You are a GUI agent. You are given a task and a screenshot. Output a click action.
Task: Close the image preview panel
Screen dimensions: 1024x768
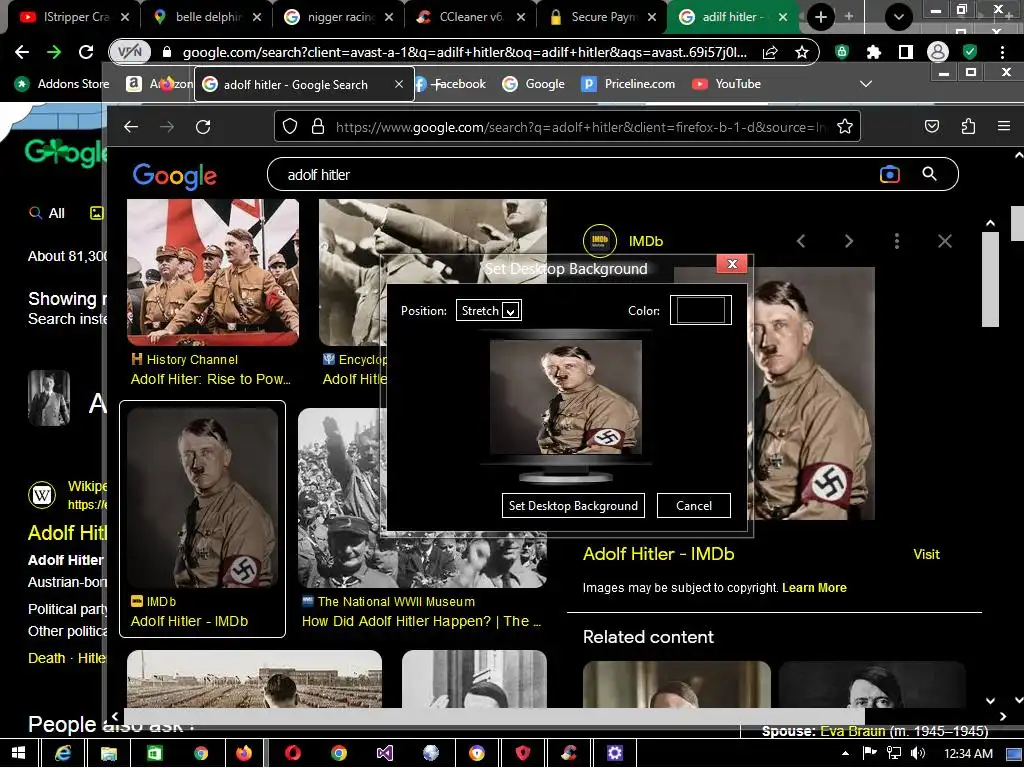click(x=944, y=241)
